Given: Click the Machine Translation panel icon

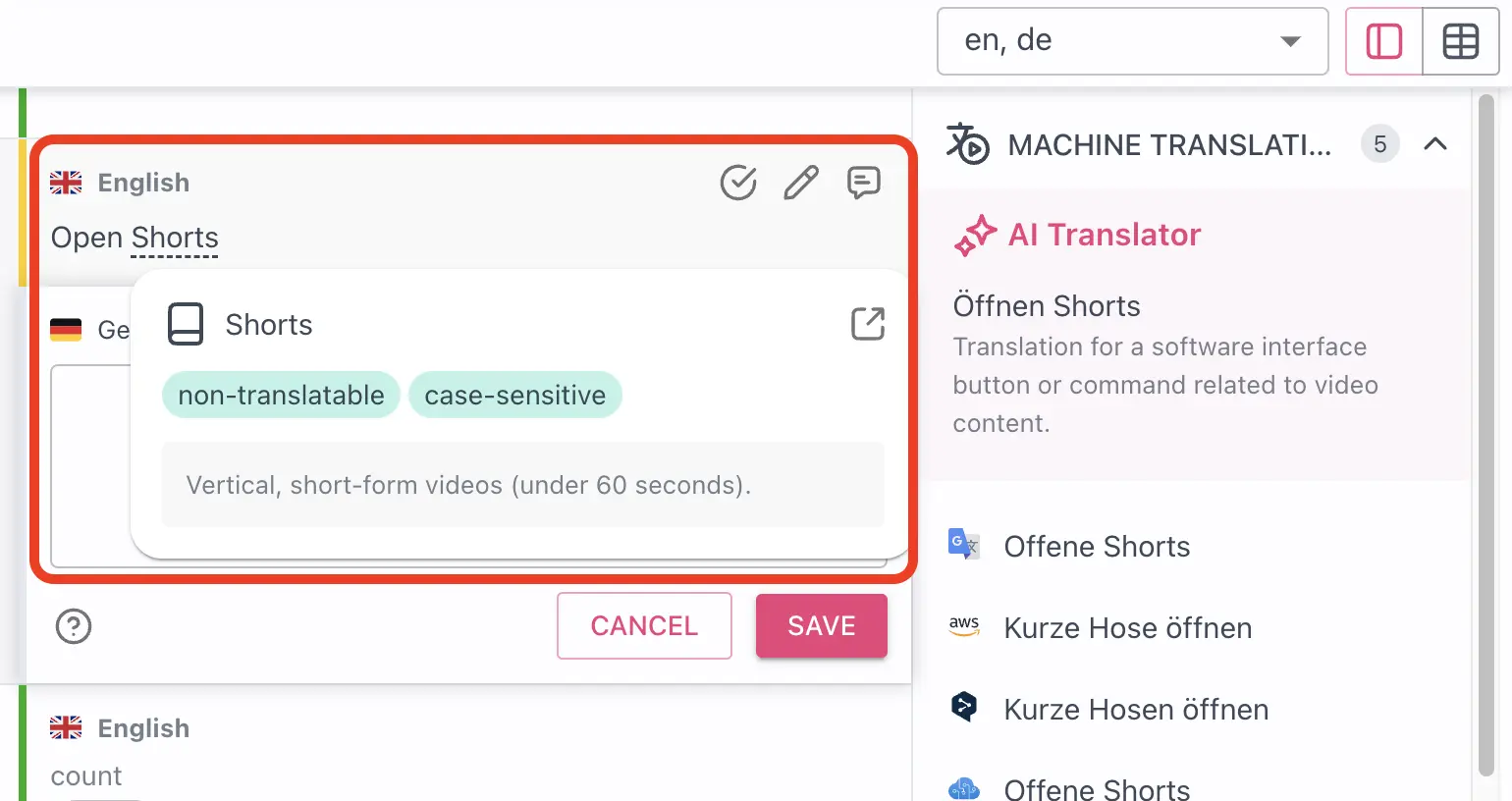Looking at the screenshot, I should pyautogui.click(x=968, y=144).
